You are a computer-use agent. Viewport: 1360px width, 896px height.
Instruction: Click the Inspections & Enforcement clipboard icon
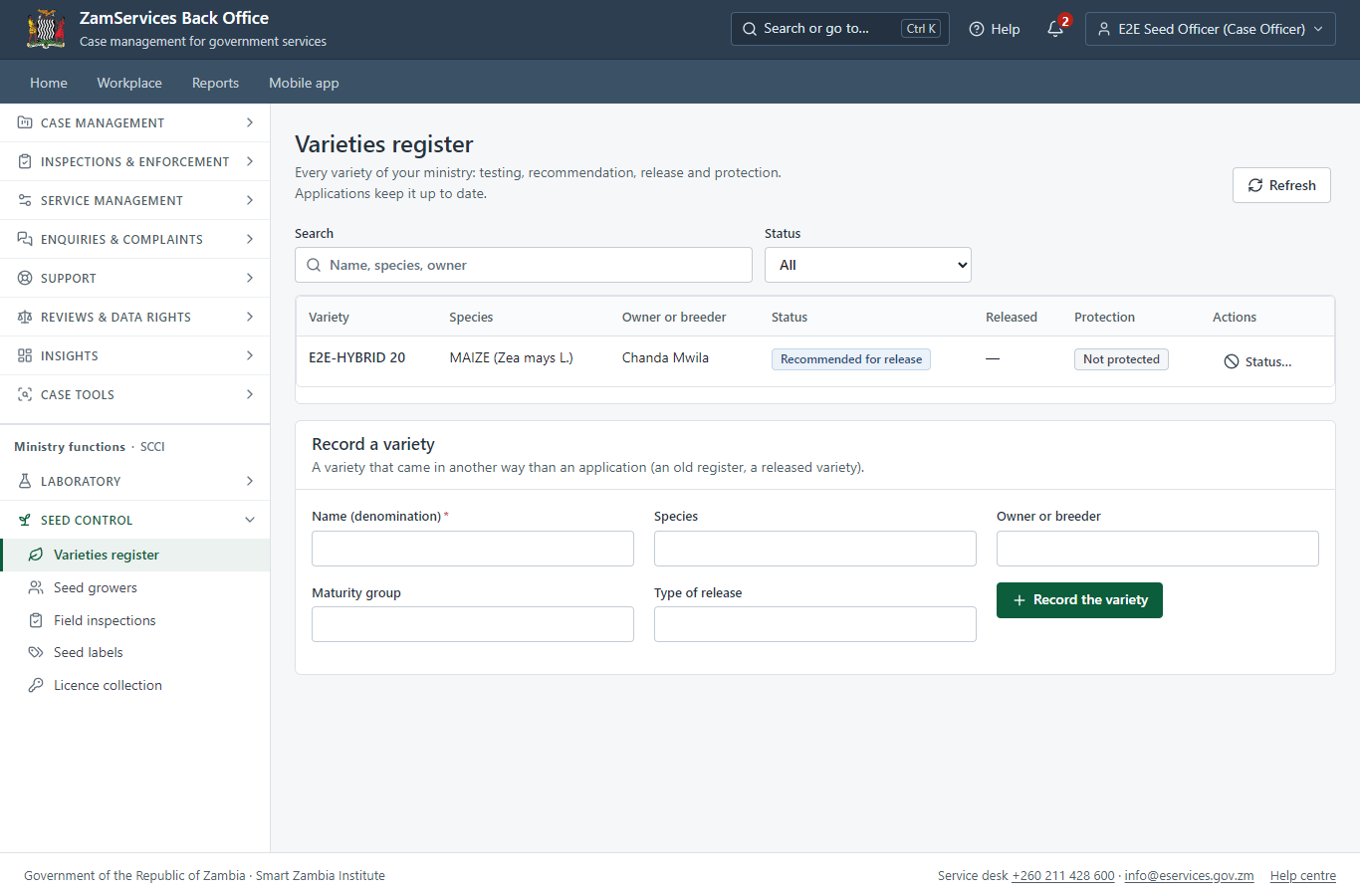[25, 161]
